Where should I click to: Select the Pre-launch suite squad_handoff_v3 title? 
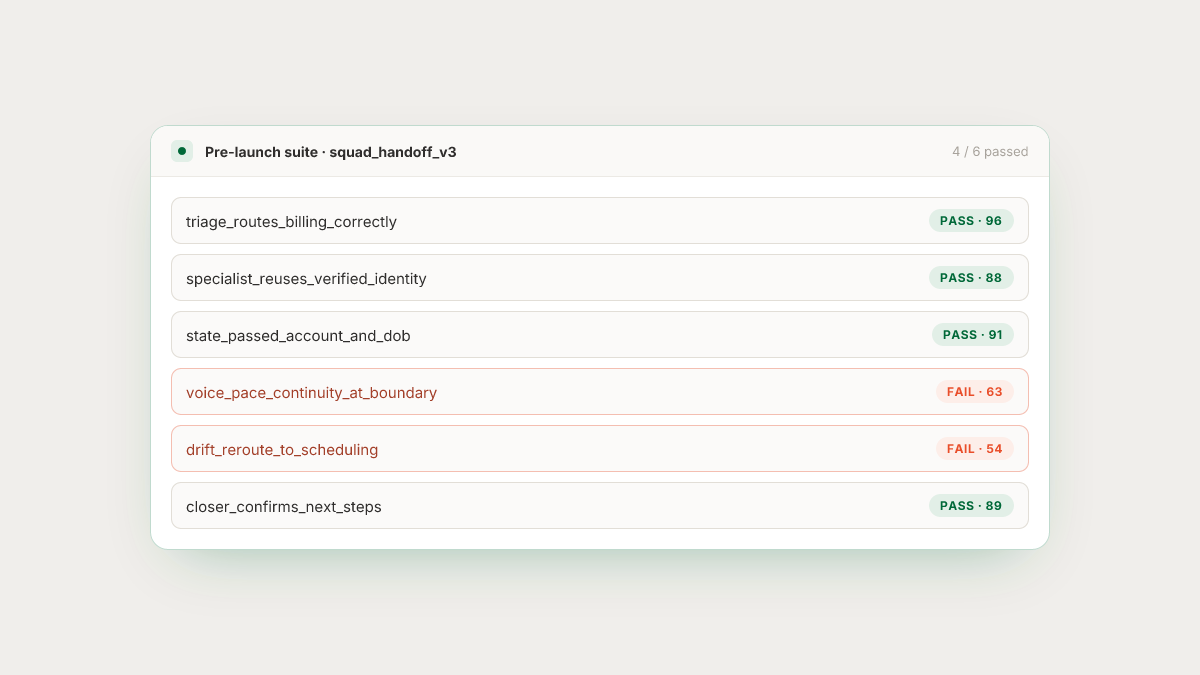(x=331, y=152)
